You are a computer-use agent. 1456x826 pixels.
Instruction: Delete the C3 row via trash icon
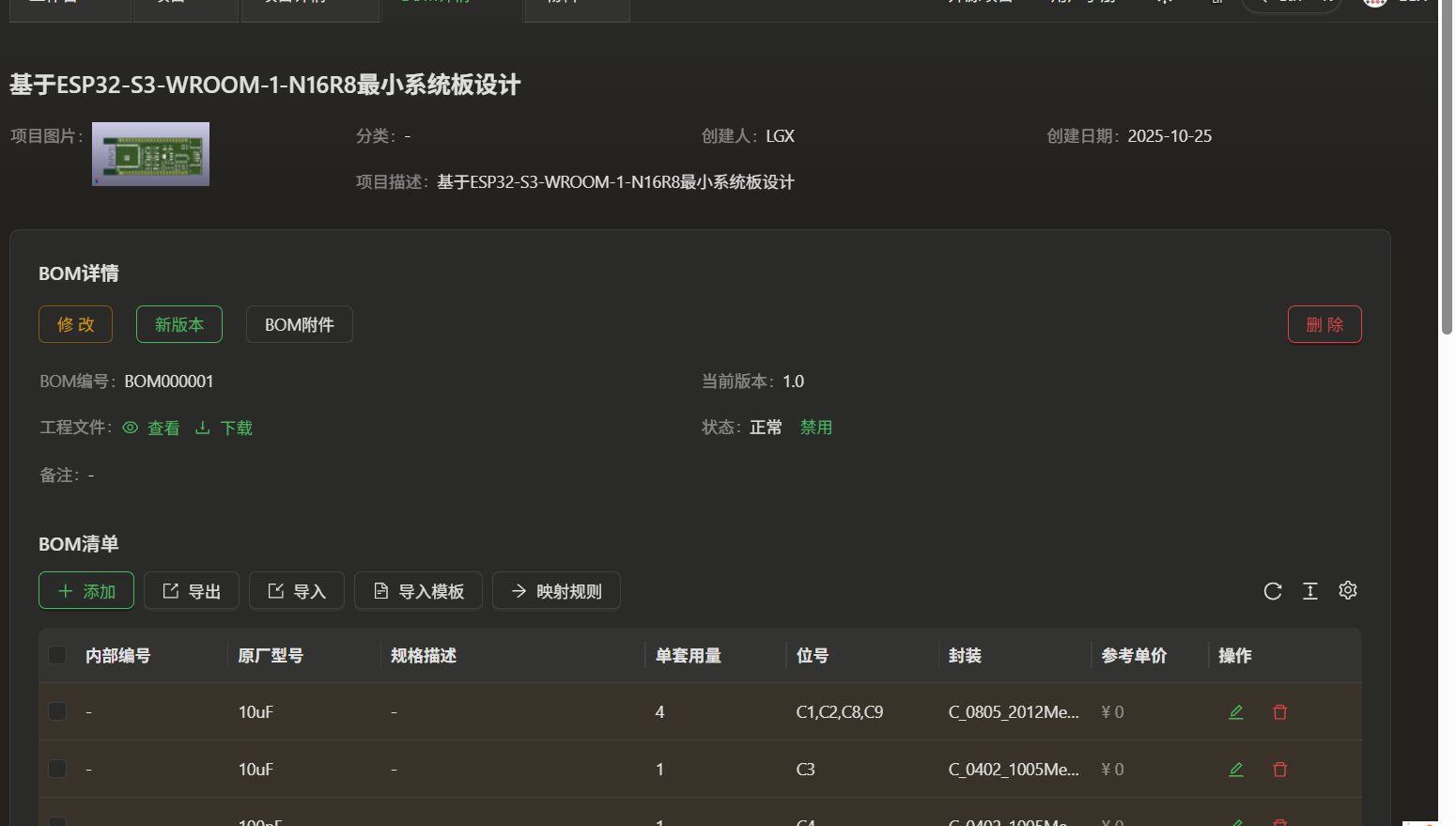point(1279,770)
